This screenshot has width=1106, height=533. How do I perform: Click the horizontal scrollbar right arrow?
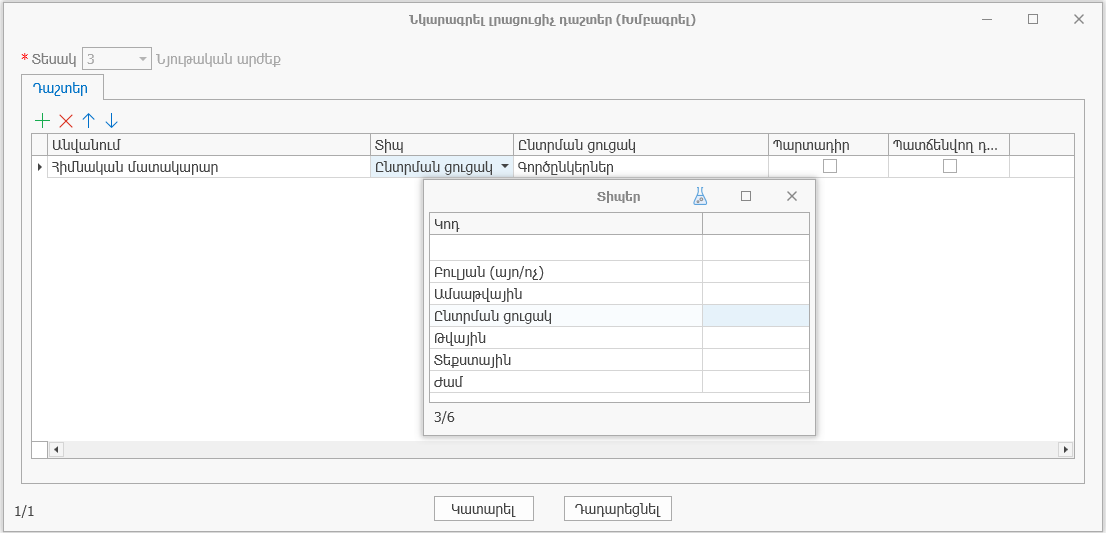[1066, 449]
